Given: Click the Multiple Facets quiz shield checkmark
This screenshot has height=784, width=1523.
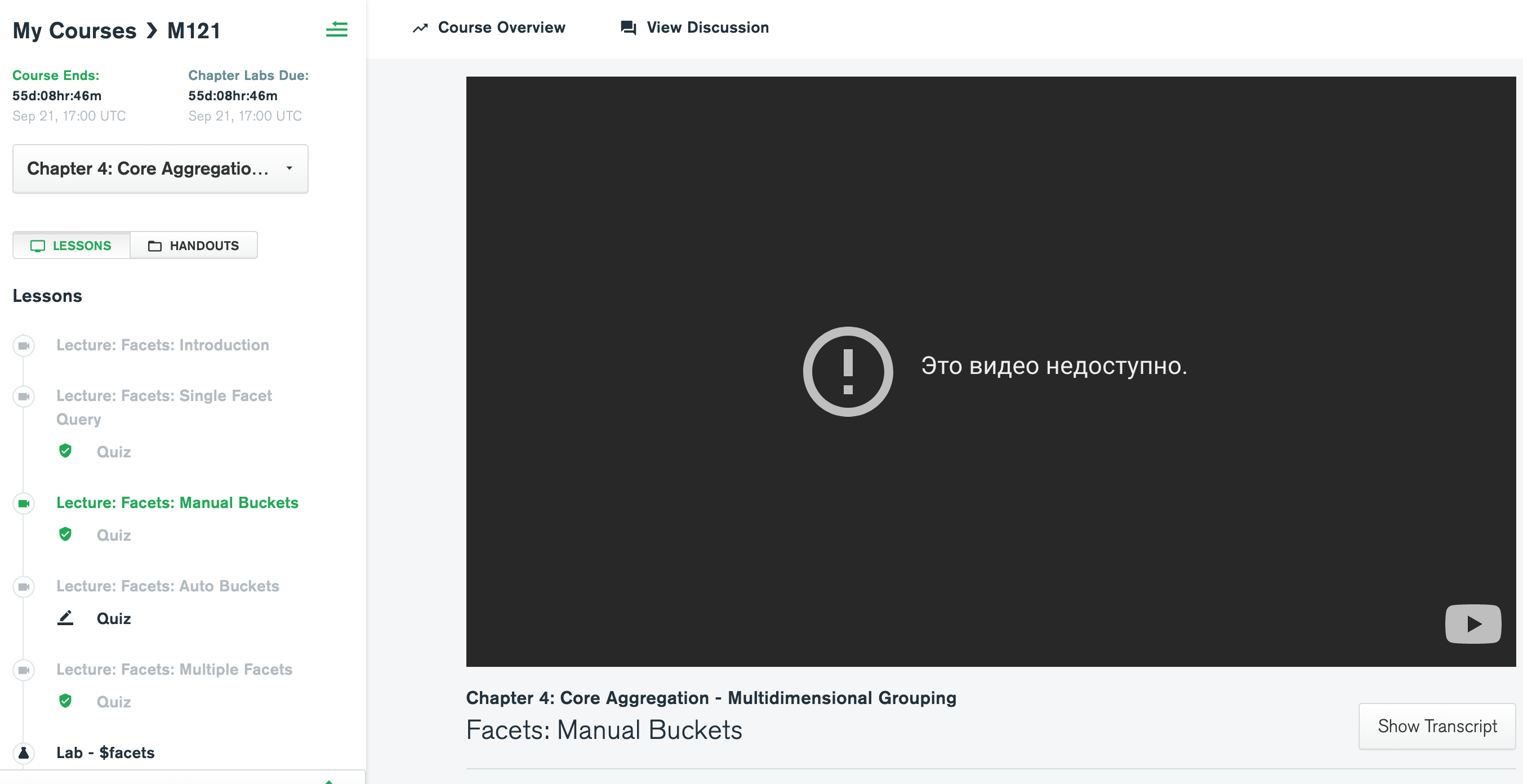Looking at the screenshot, I should pyautogui.click(x=65, y=701).
